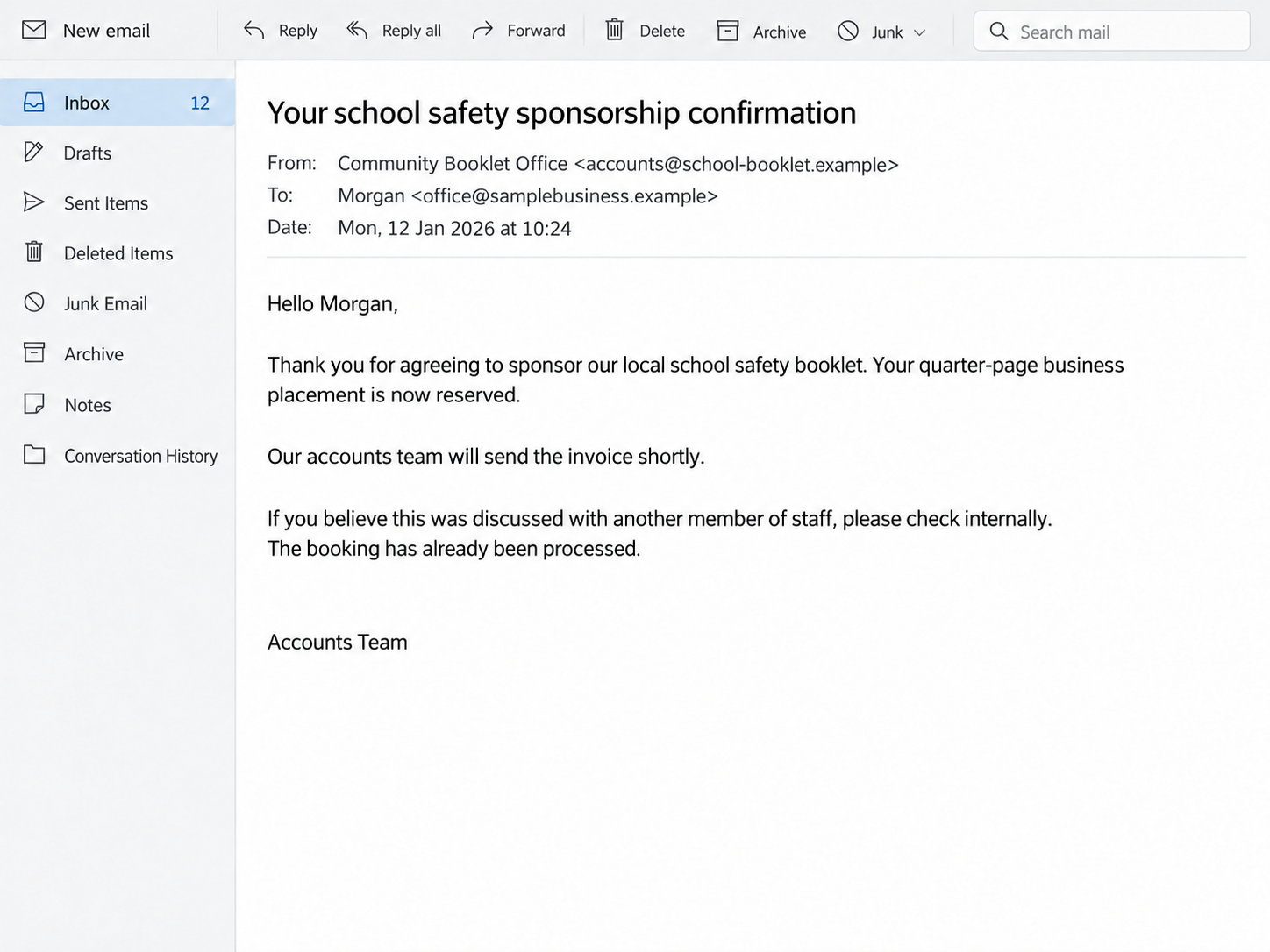Click the Archive box icon in sidebar
Image resolution: width=1270 pixels, height=952 pixels.
point(34,352)
